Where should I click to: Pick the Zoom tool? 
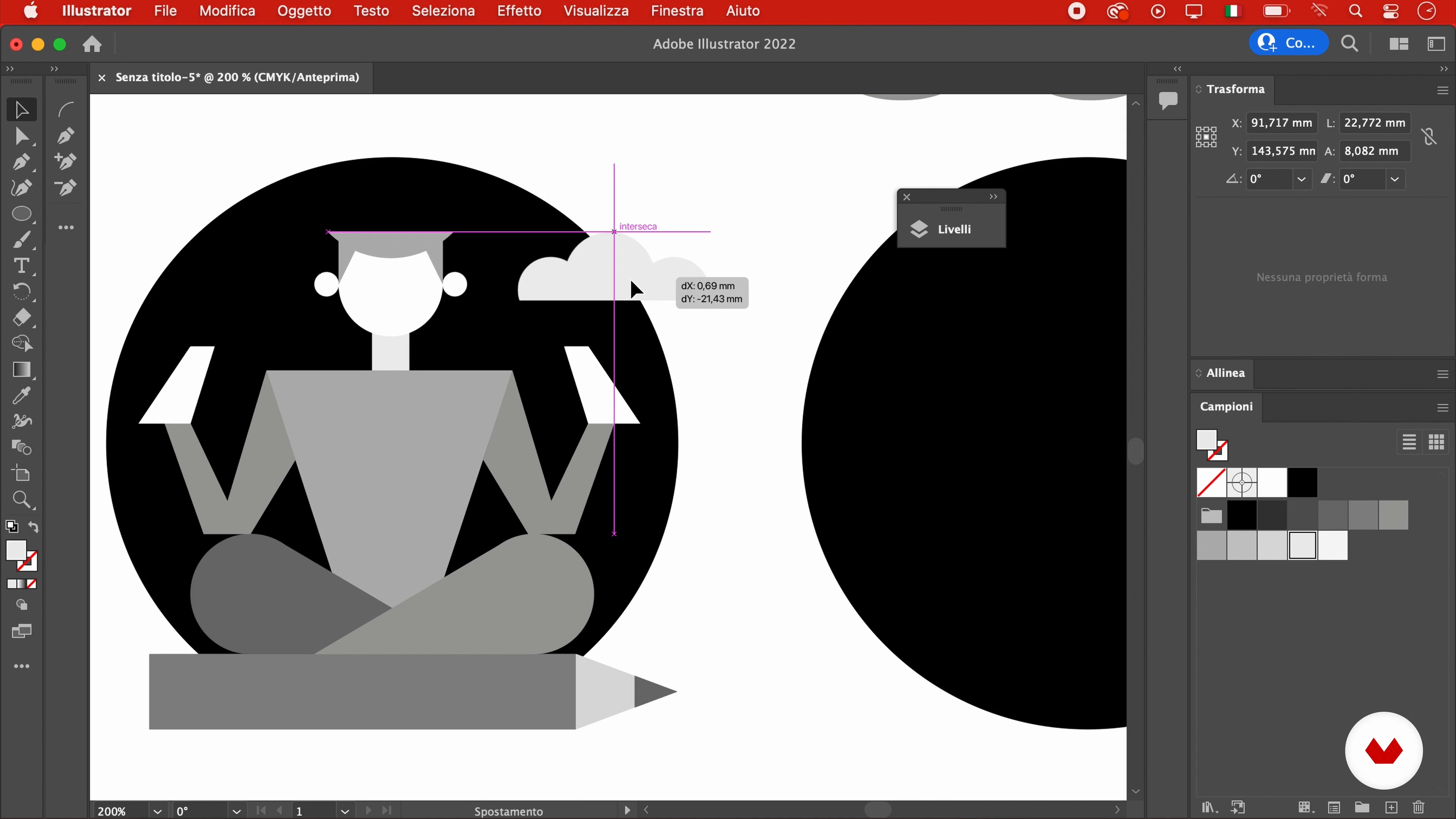22,500
